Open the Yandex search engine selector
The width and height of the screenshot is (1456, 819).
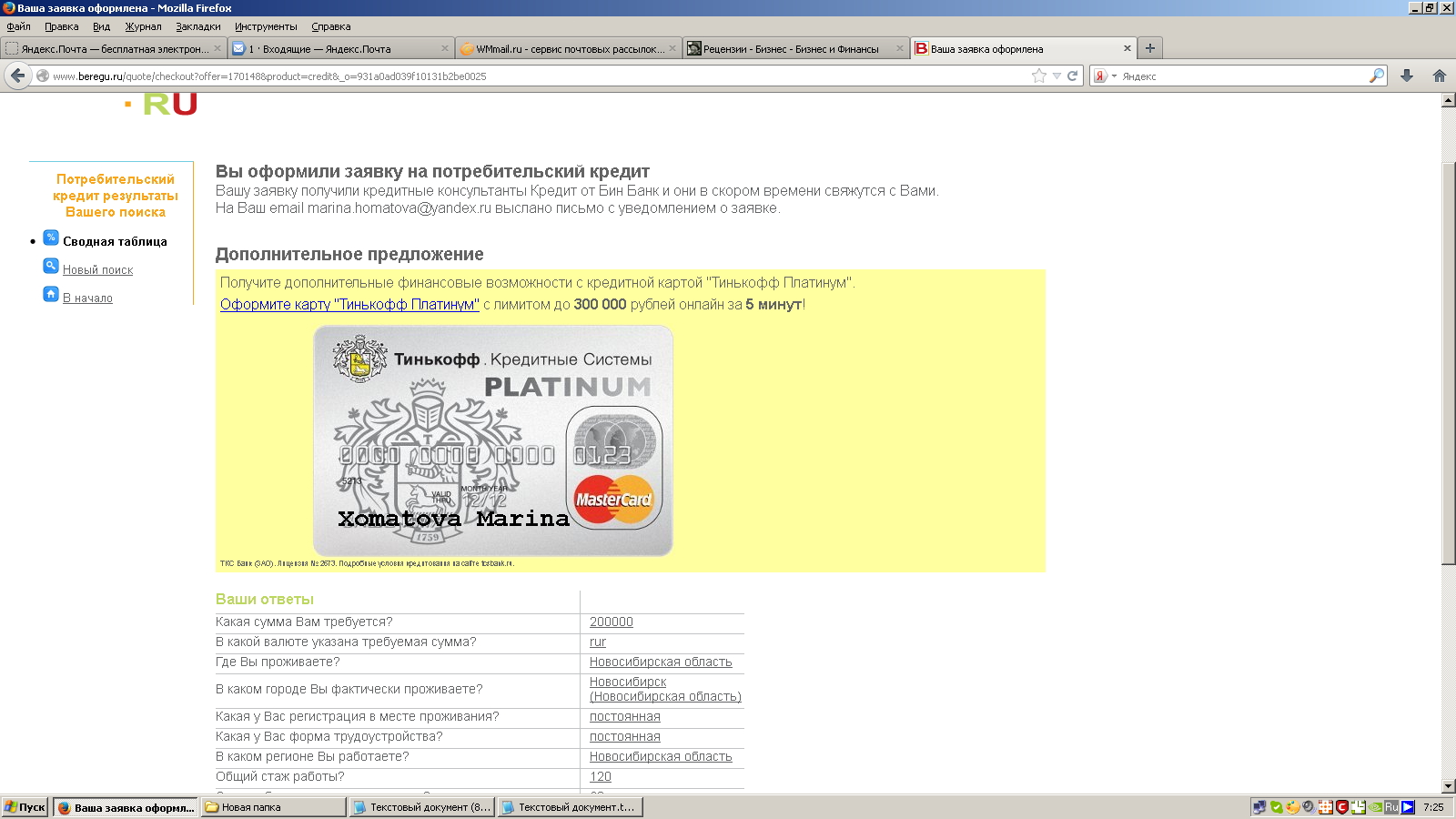(1104, 76)
